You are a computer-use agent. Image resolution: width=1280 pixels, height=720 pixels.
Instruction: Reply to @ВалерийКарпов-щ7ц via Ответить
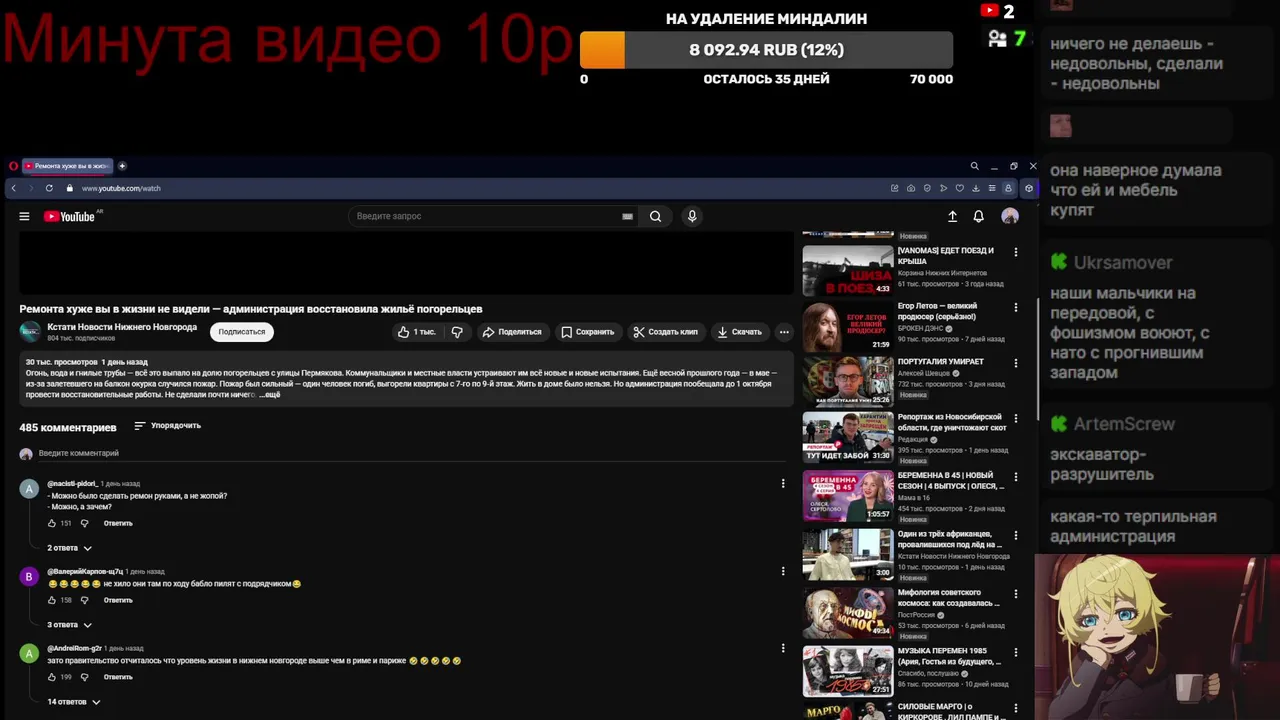click(118, 600)
